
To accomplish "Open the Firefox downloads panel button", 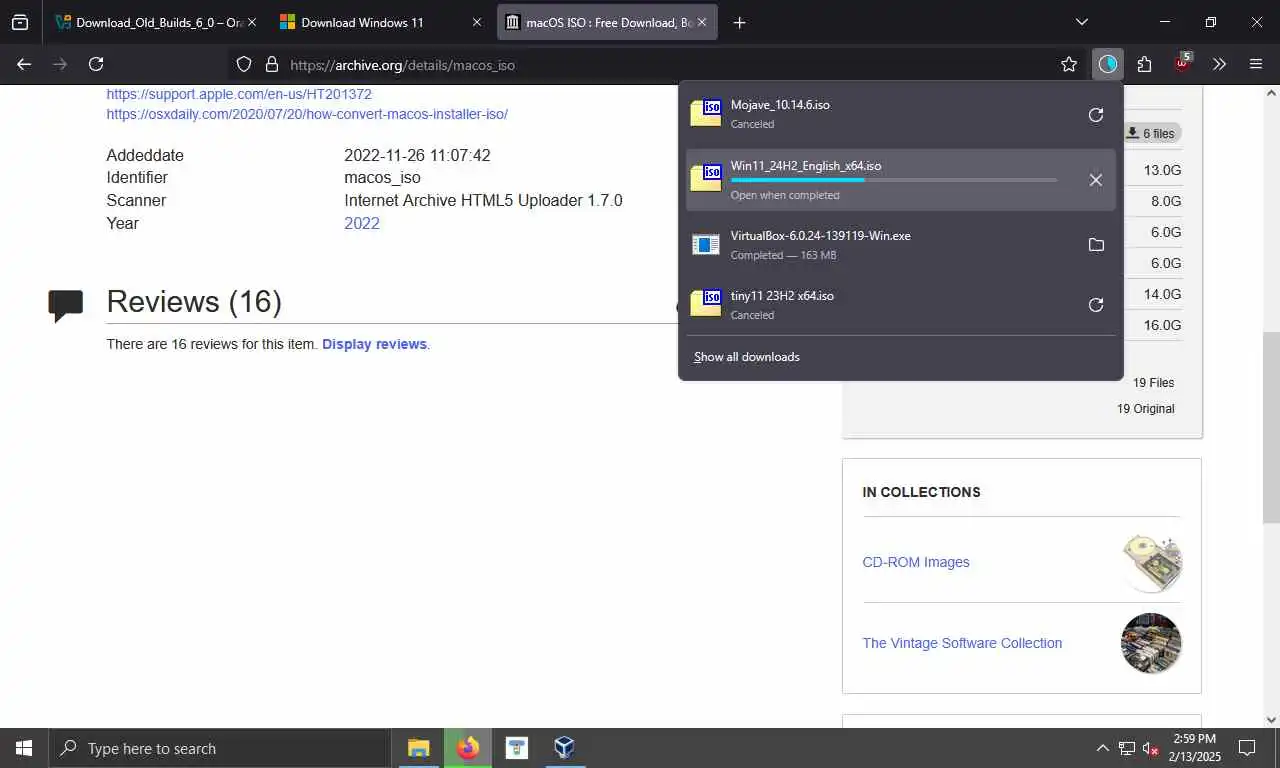I will 1107,64.
